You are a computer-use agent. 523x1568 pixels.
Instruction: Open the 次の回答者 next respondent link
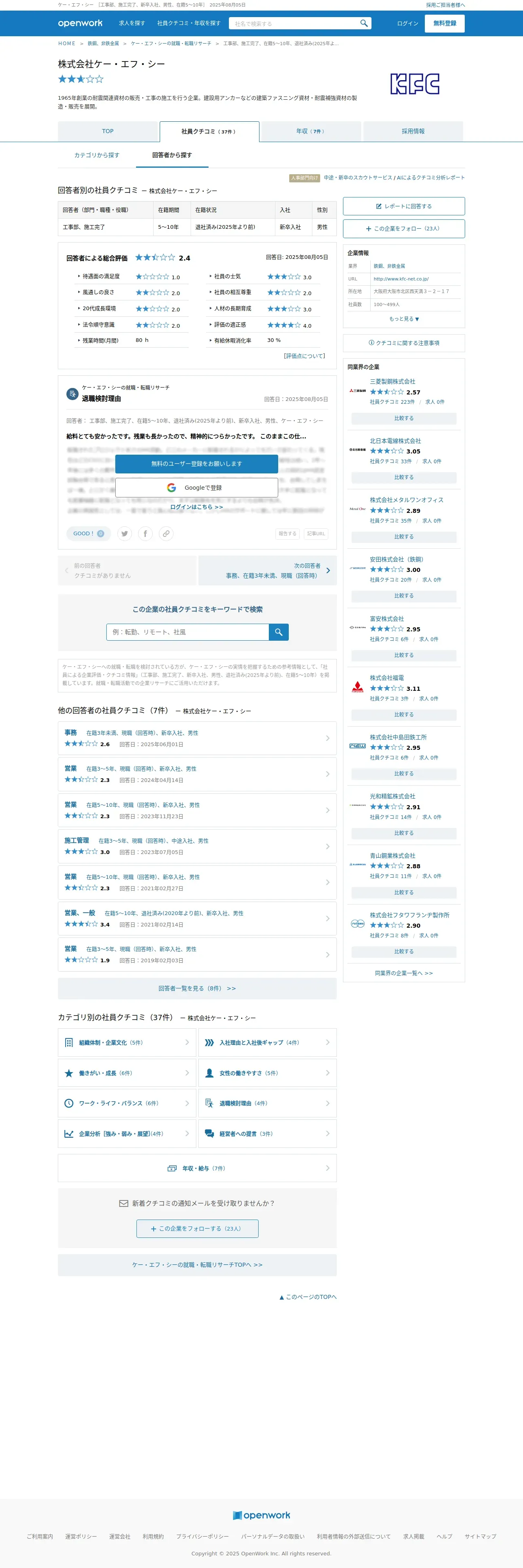click(267, 570)
